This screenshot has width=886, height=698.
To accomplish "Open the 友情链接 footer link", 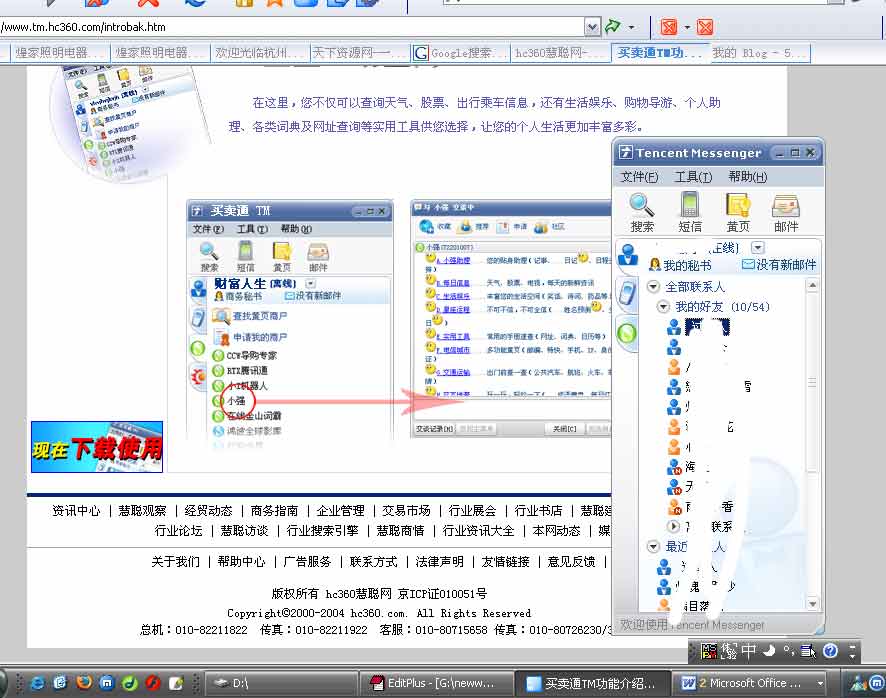I will (505, 562).
